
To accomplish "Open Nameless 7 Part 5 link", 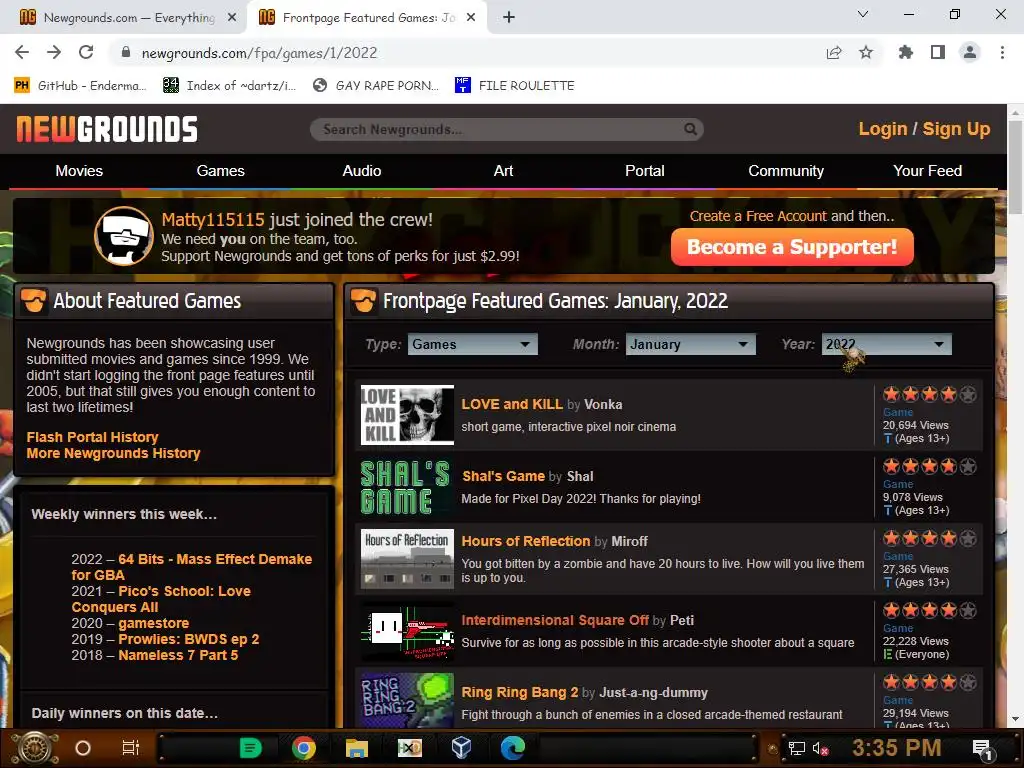I will click(178, 655).
